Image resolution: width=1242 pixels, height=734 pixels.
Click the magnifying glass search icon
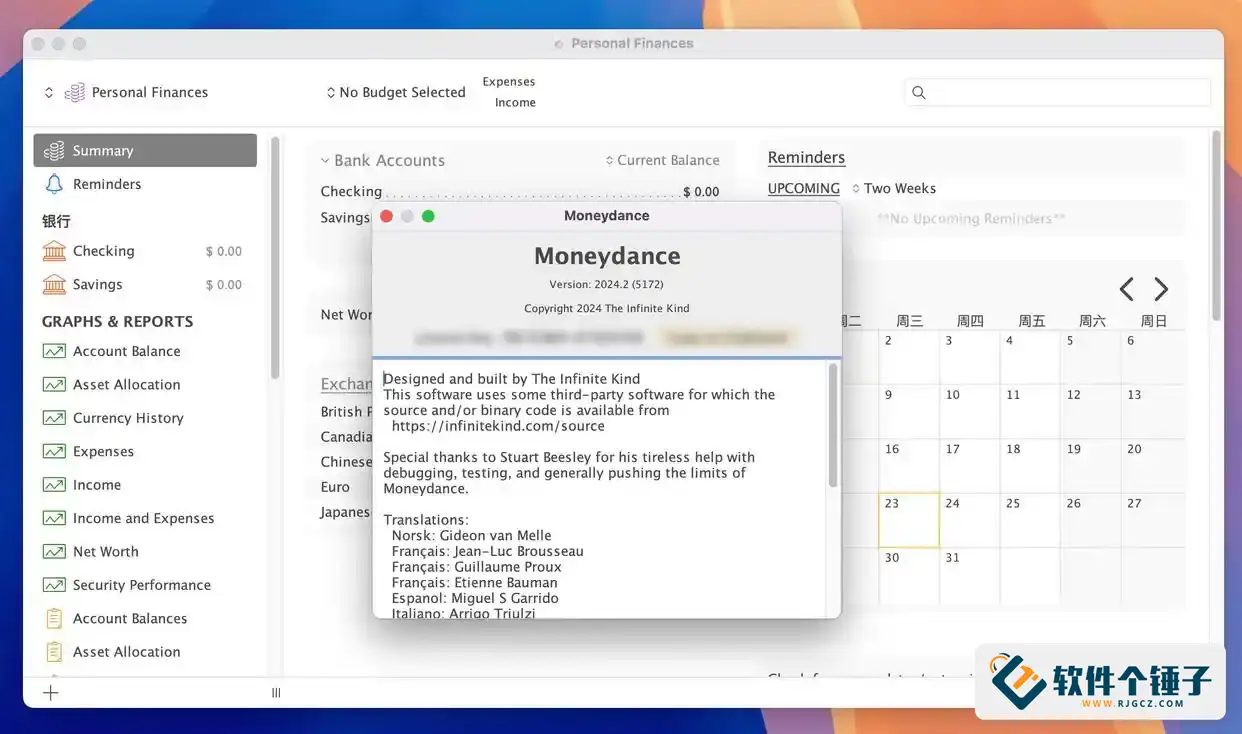919,92
